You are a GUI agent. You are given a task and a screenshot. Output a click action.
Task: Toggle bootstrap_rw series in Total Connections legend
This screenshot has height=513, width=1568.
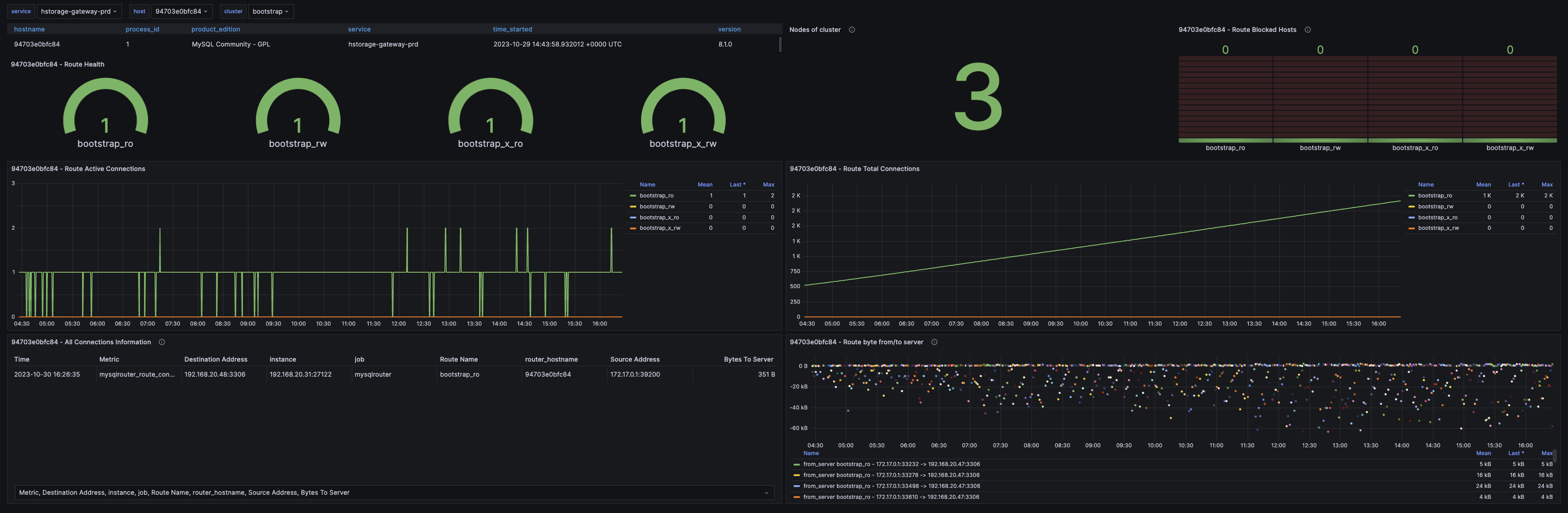[1435, 207]
